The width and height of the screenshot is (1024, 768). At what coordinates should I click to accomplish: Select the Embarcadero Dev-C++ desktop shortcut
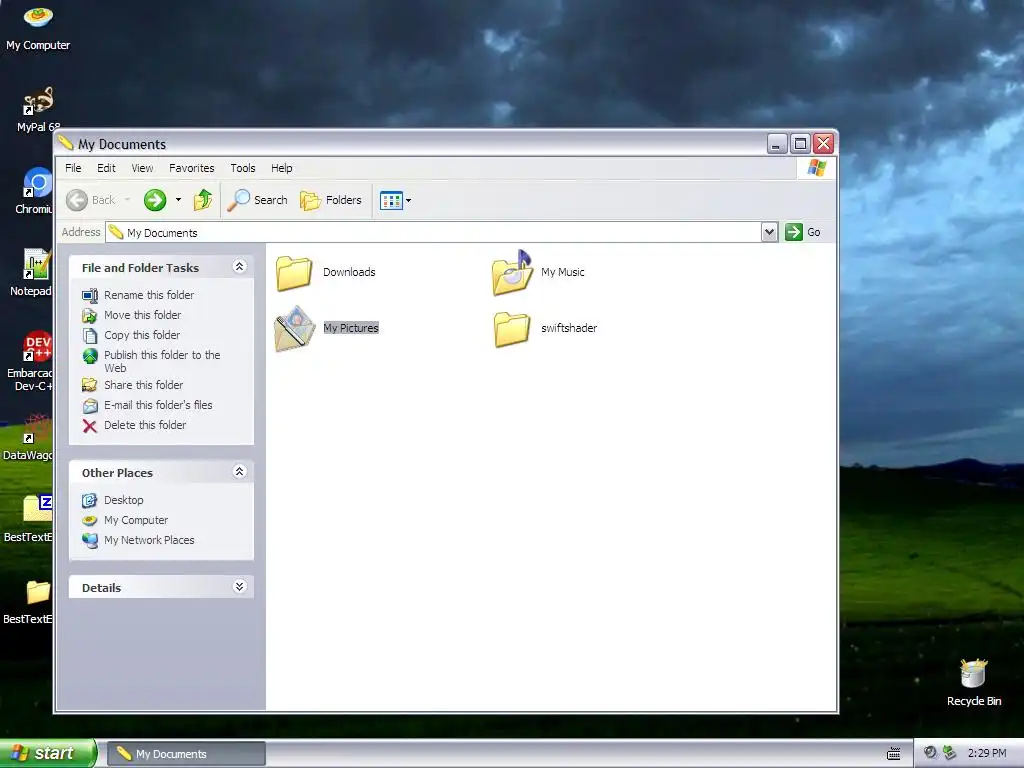tap(30, 360)
